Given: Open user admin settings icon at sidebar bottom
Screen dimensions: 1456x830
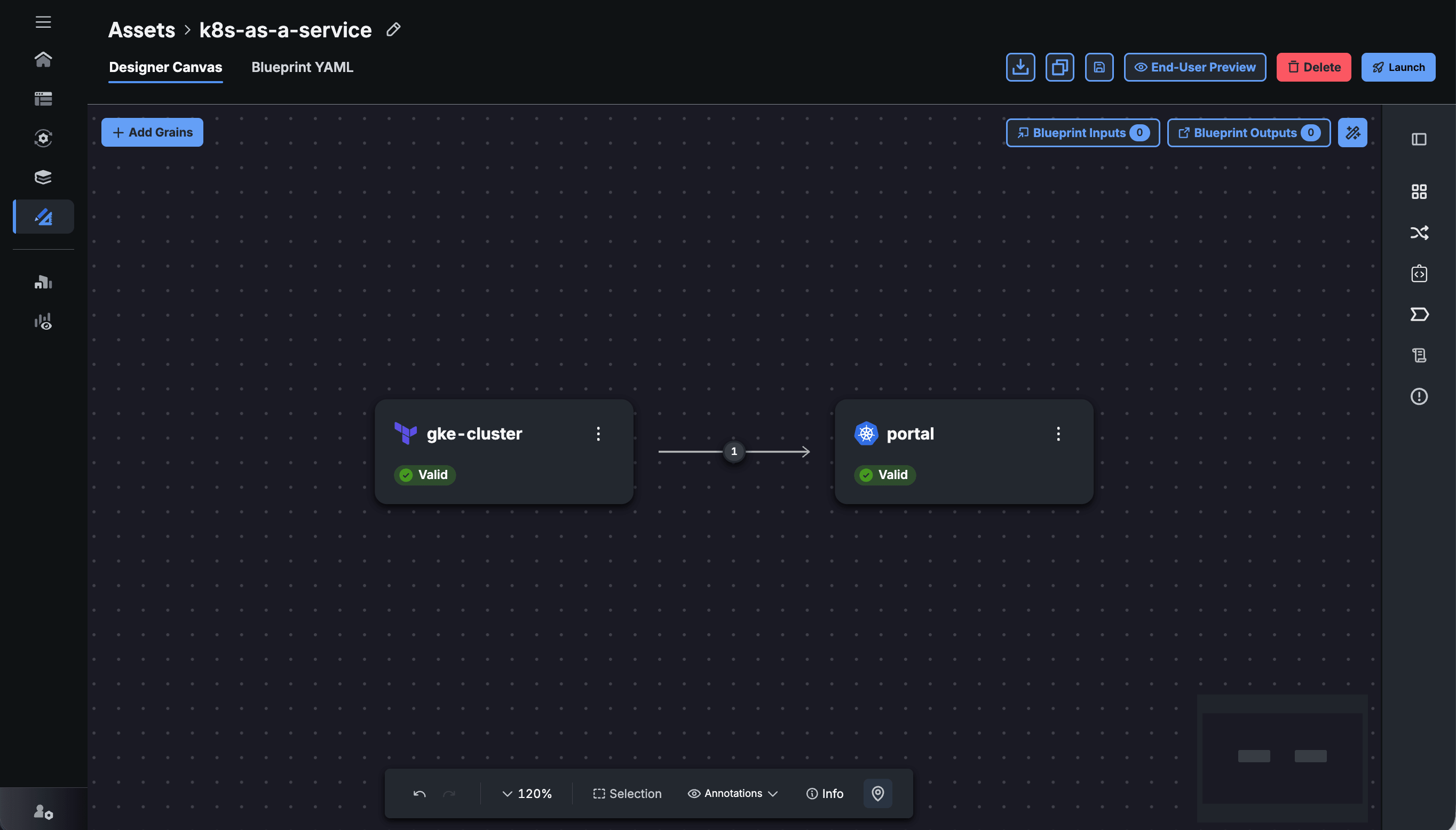Looking at the screenshot, I should pos(43,811).
